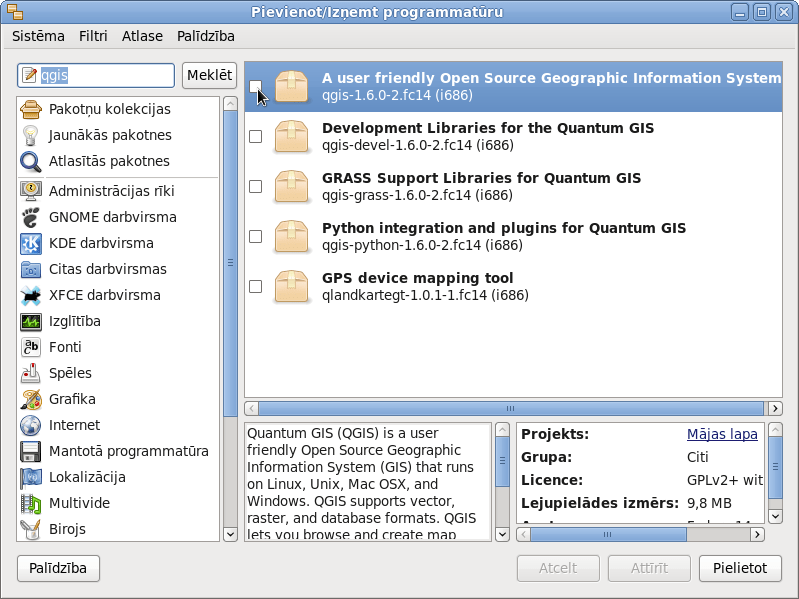
Task: Click category list scroll-up arrow
Action: pyautogui.click(x=230, y=104)
